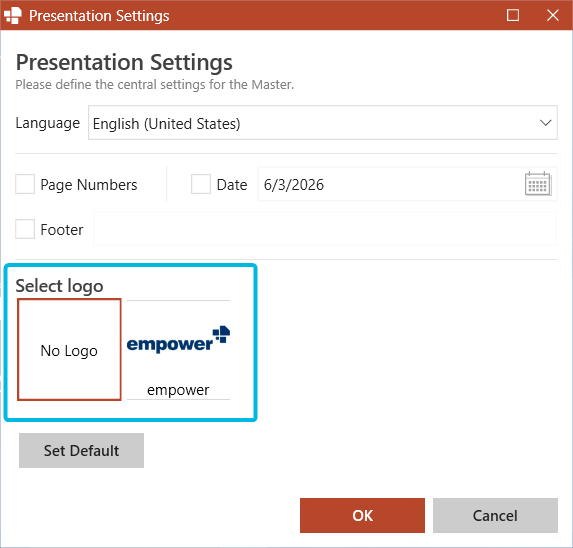Tick the Date checkbox
This screenshot has height=548, width=573.
[201, 184]
